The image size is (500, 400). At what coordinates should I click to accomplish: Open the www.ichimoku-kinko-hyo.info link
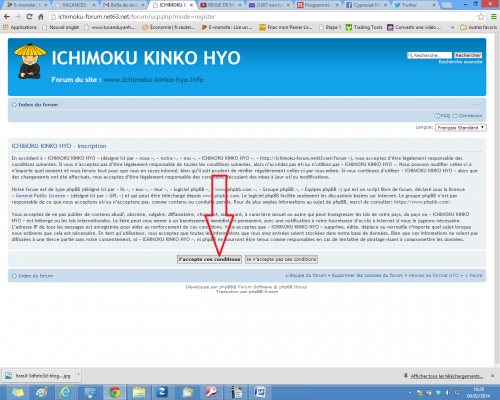[153, 80]
